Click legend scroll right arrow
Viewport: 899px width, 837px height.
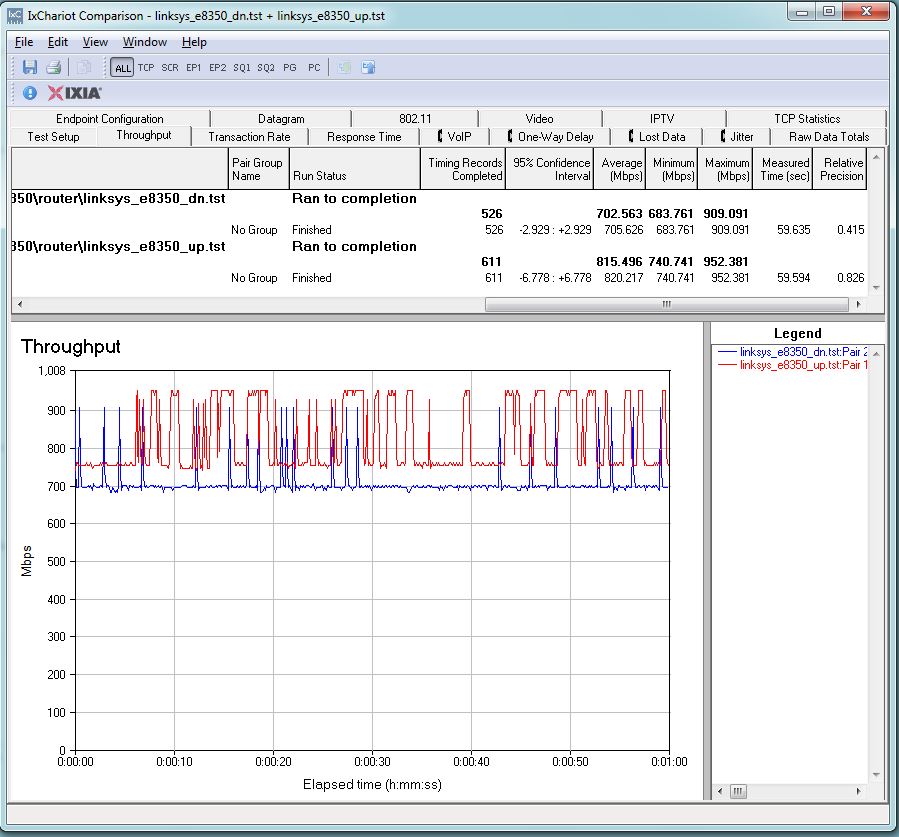(858, 791)
